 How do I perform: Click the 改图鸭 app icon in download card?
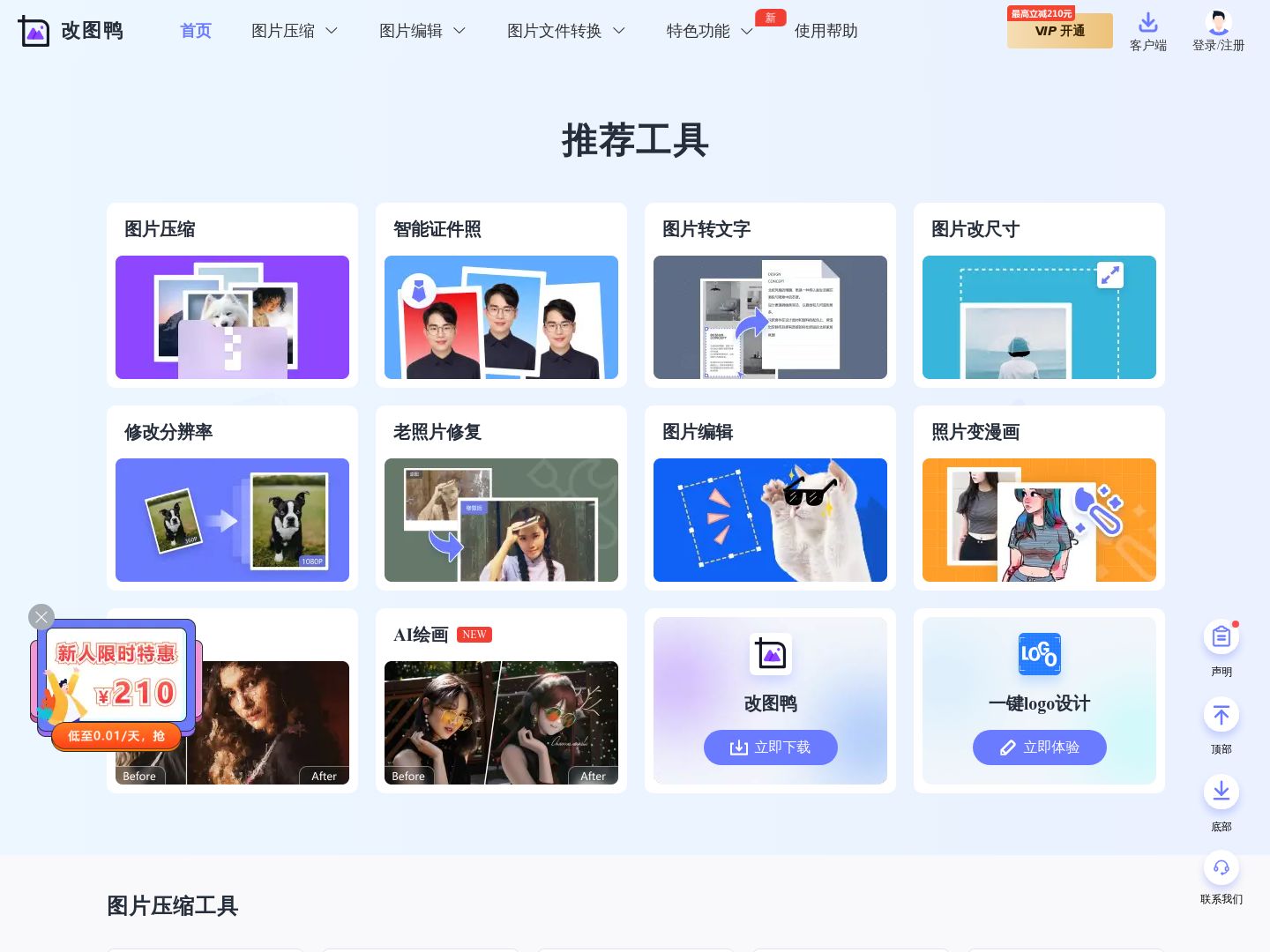(x=770, y=654)
